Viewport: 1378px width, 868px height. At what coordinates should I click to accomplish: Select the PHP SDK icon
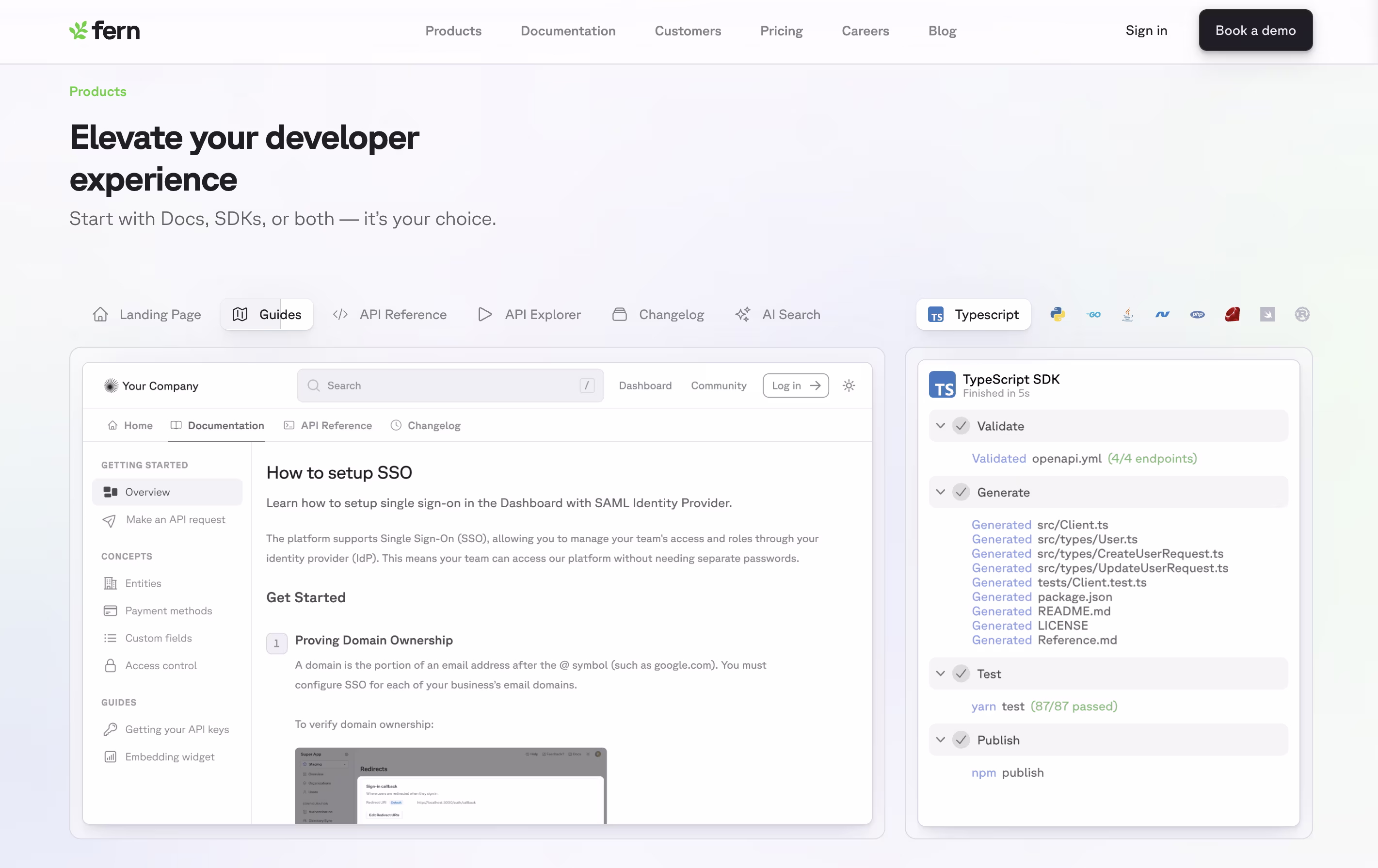1197,314
